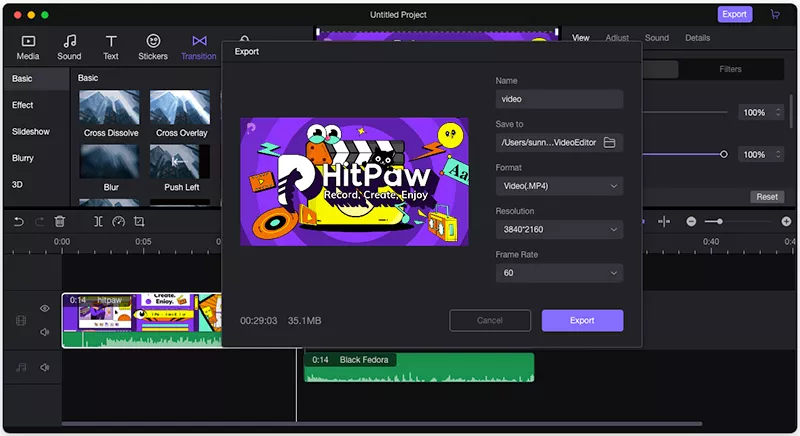The height and width of the screenshot is (436, 800).
Task: Toggle video track visibility eye
Action: (45, 308)
